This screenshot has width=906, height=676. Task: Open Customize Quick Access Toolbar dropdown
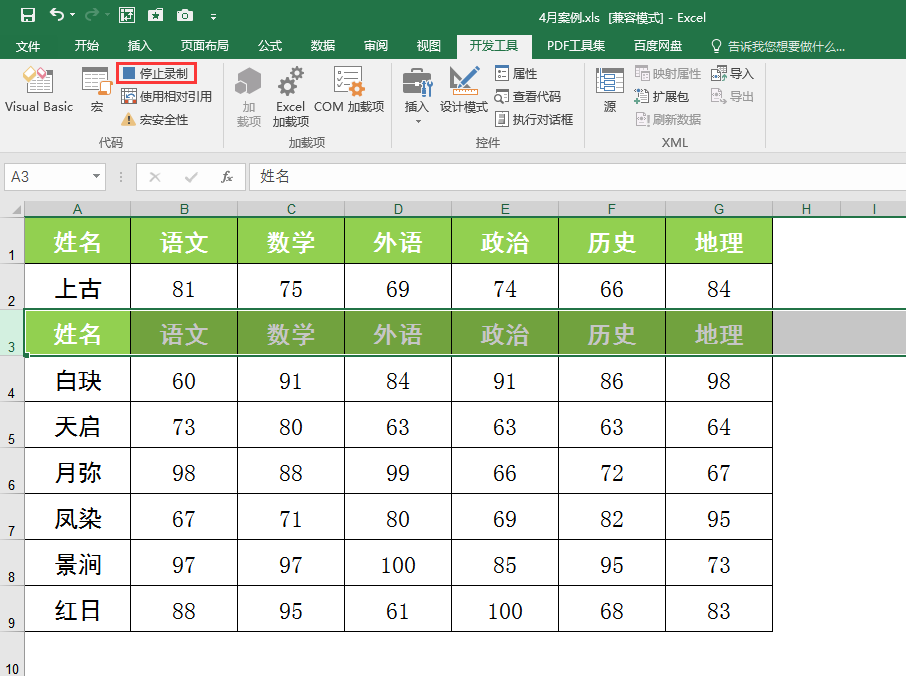pos(213,17)
